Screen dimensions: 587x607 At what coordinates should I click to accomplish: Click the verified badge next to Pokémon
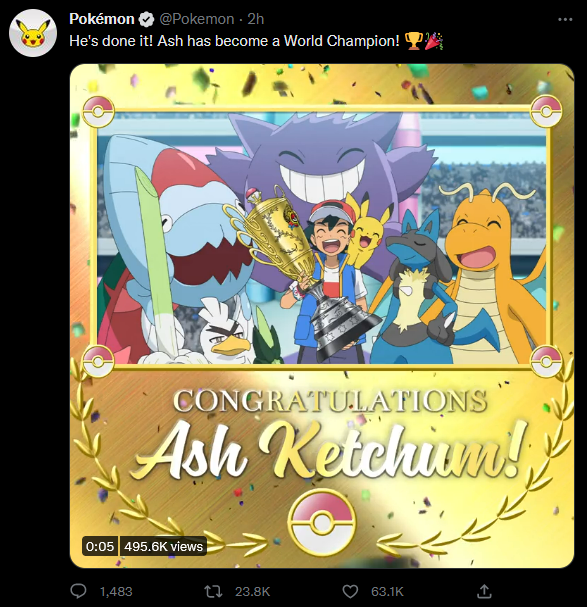coord(146,19)
